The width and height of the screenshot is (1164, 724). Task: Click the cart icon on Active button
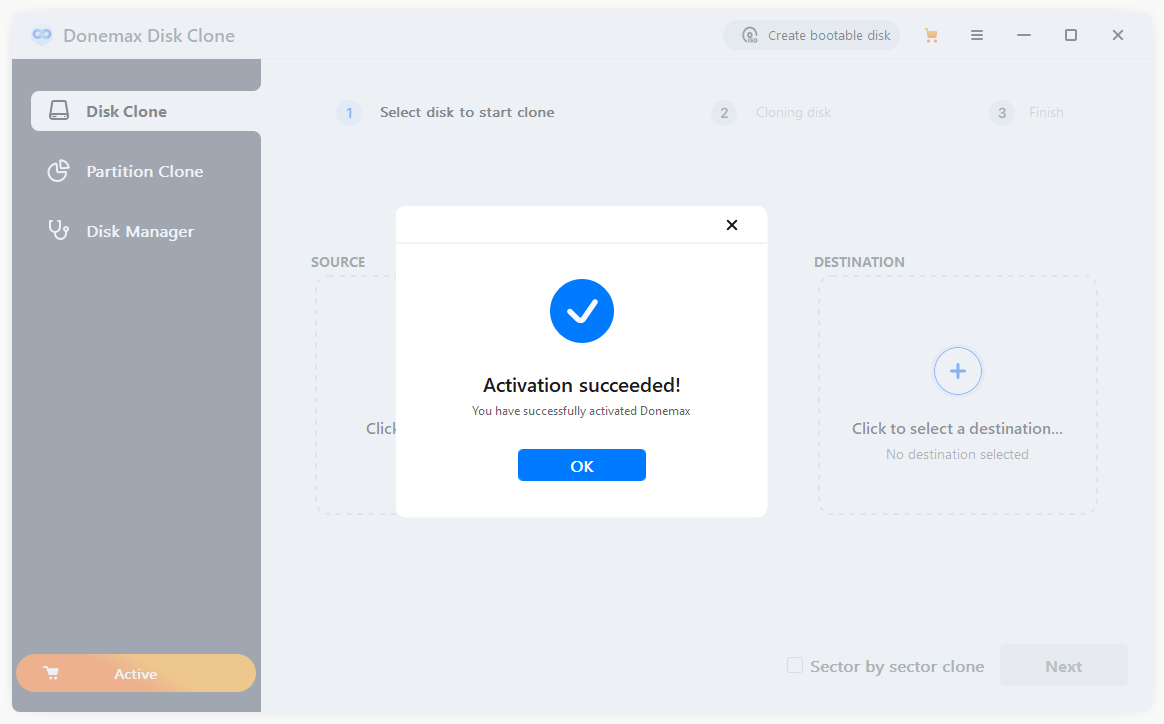click(51, 673)
